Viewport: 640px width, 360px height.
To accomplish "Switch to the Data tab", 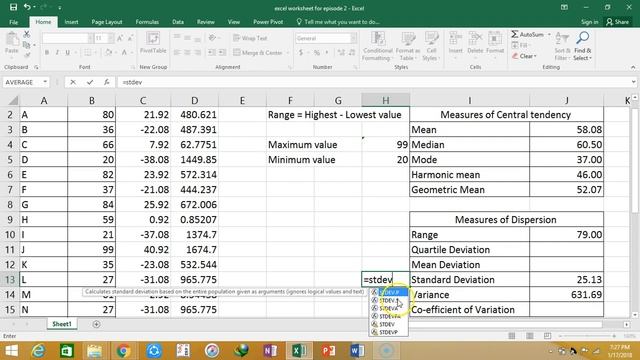I will click(x=178, y=22).
